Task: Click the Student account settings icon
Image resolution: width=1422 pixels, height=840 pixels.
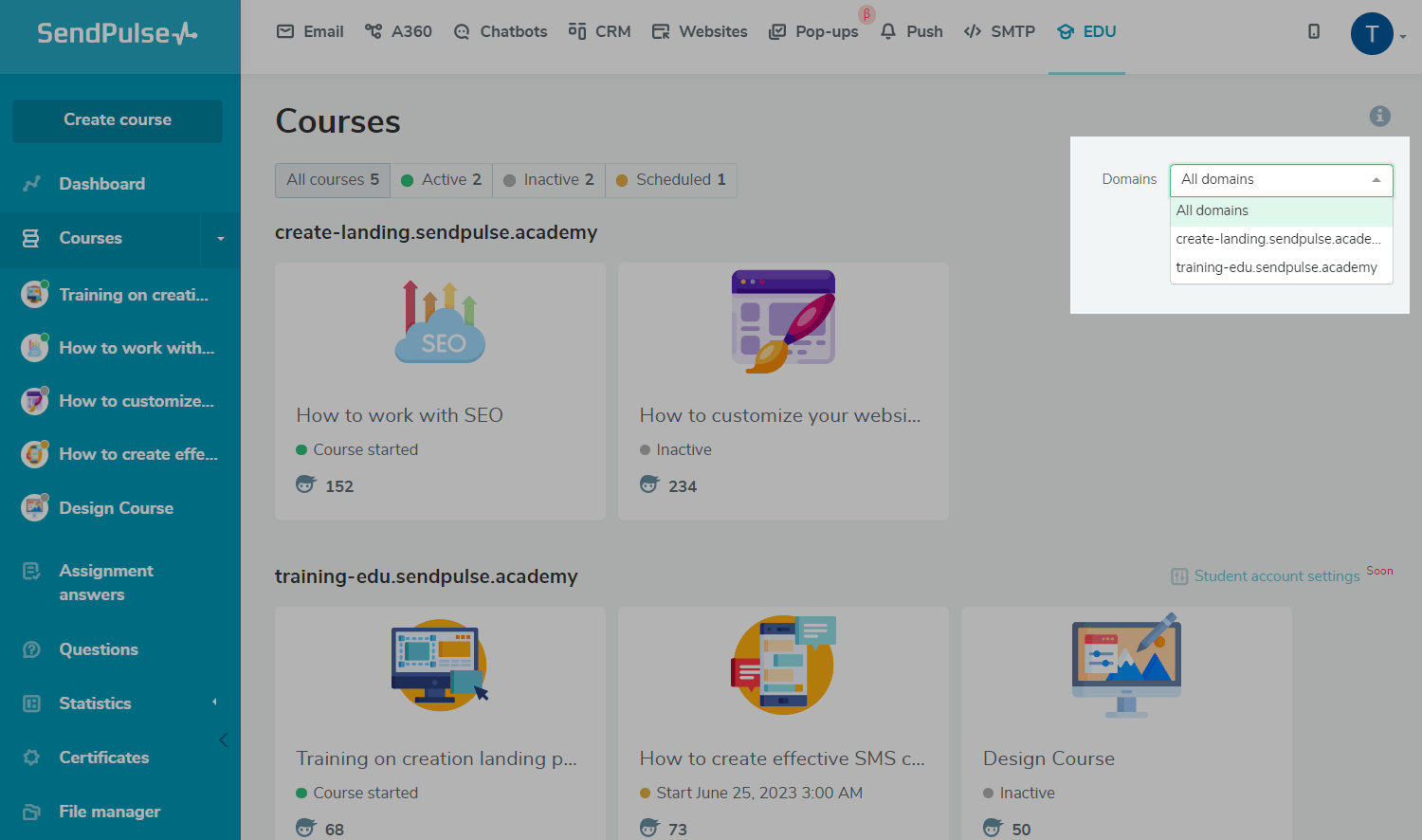Action: (x=1179, y=576)
